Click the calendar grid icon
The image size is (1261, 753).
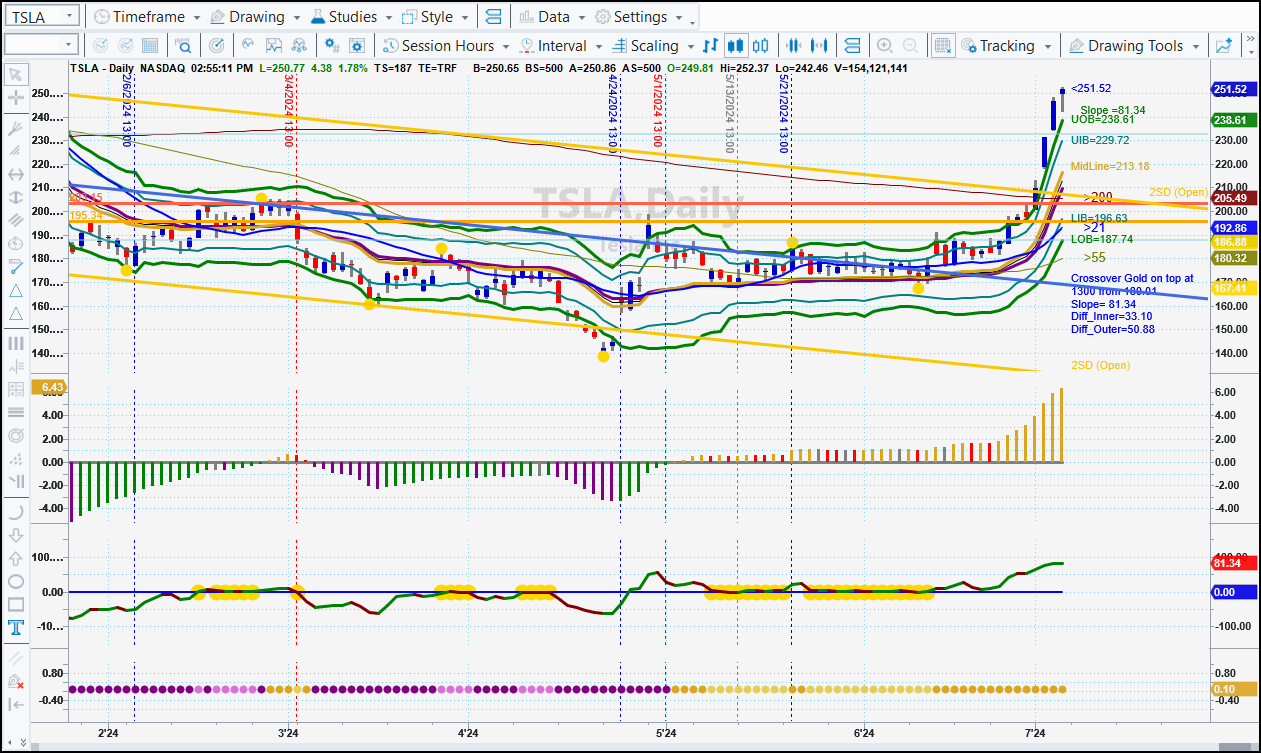tap(150, 45)
